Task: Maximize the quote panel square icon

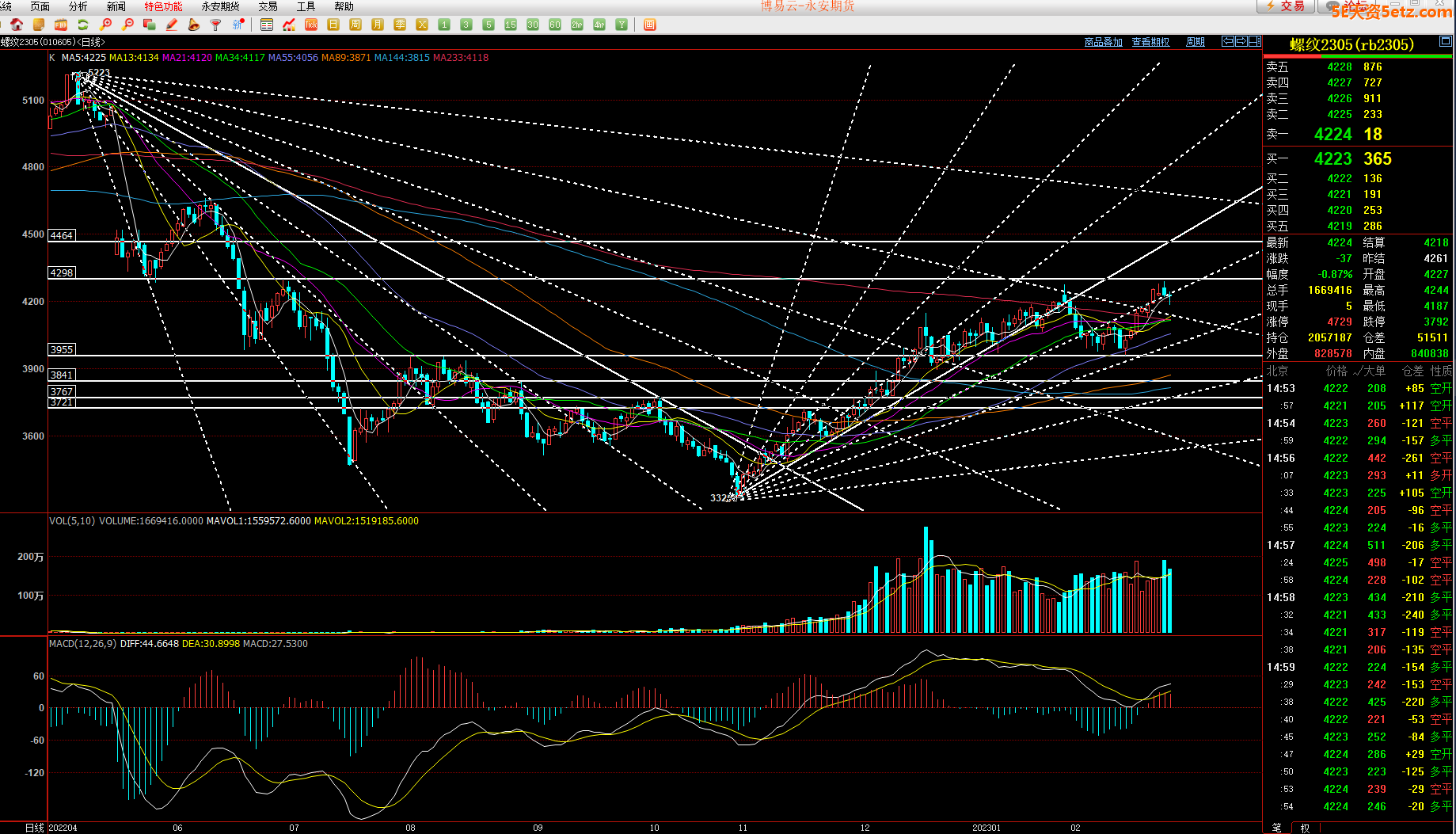Action: pyautogui.click(x=1446, y=41)
